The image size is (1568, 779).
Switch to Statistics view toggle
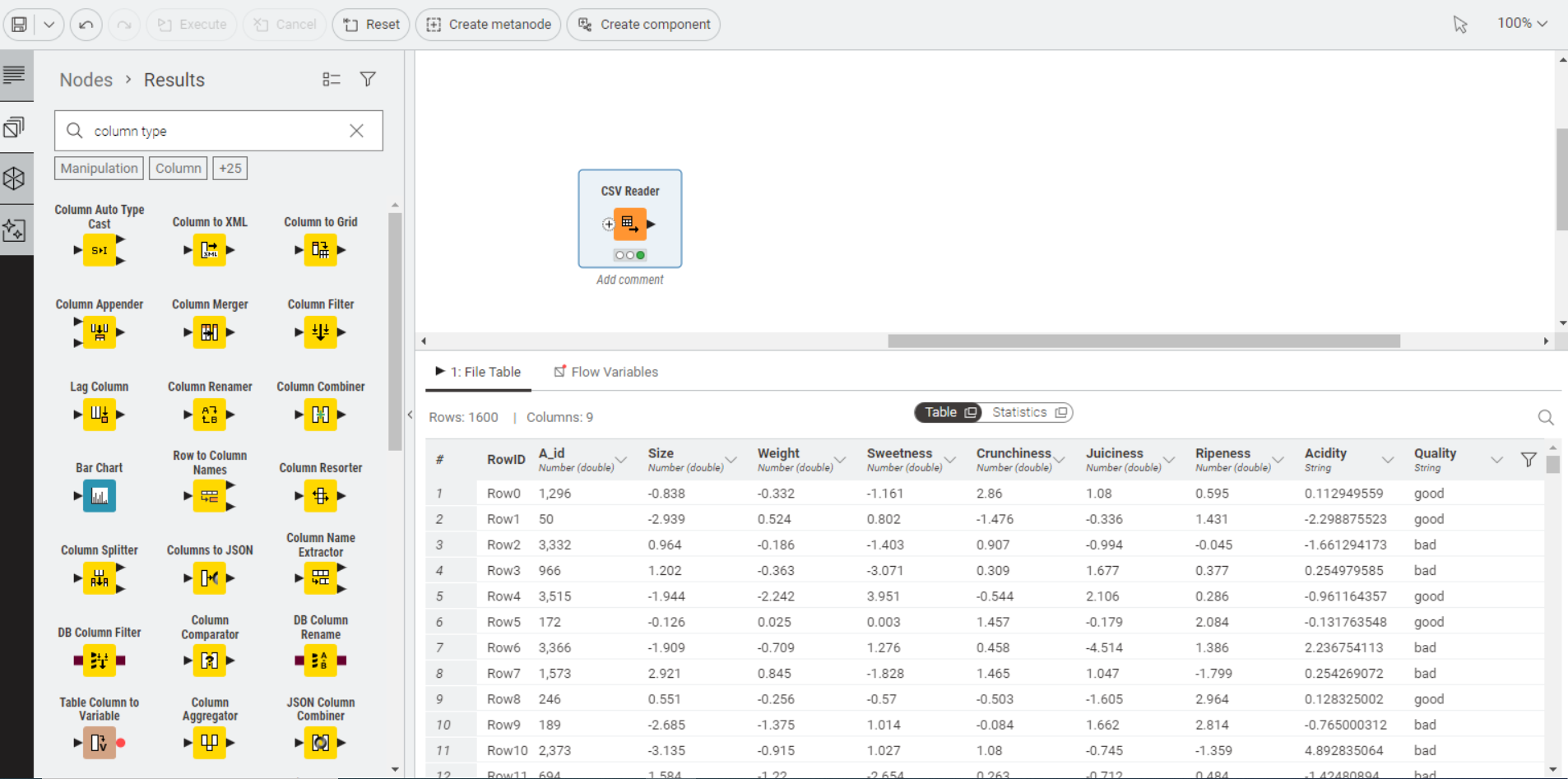click(x=1028, y=412)
